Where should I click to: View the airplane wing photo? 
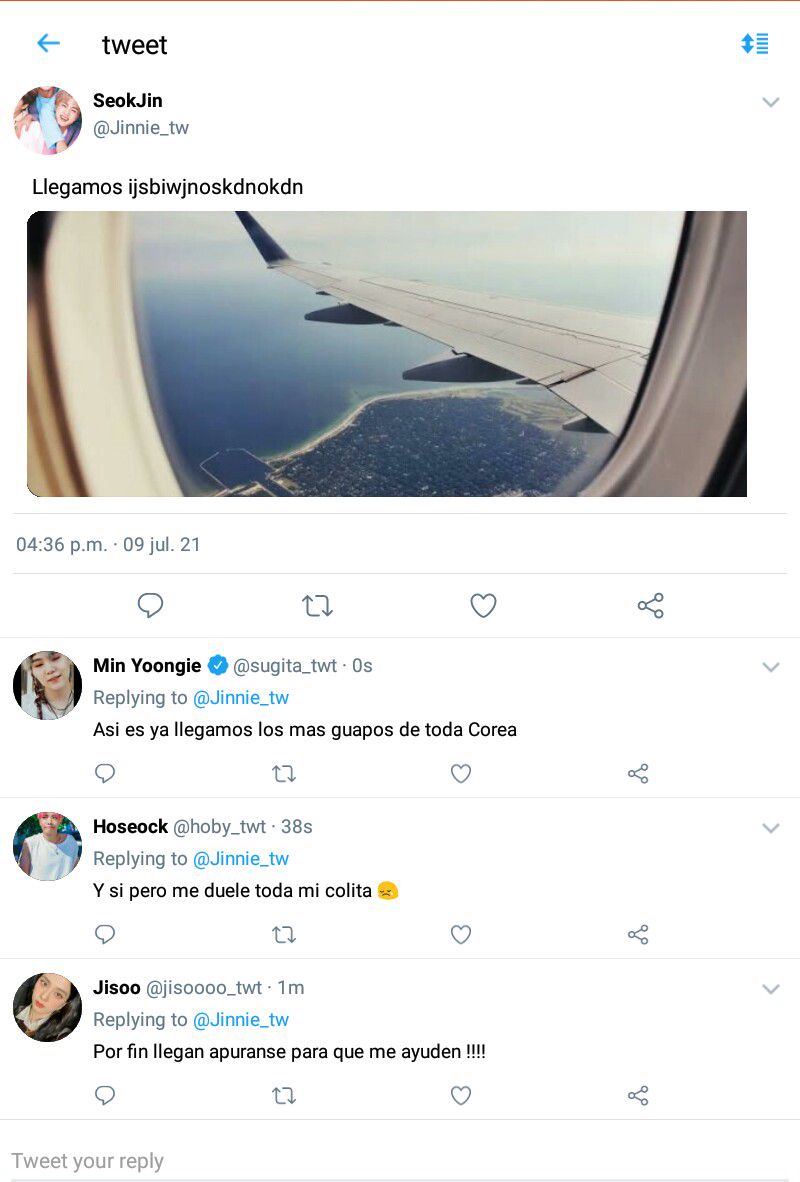[x=387, y=354]
